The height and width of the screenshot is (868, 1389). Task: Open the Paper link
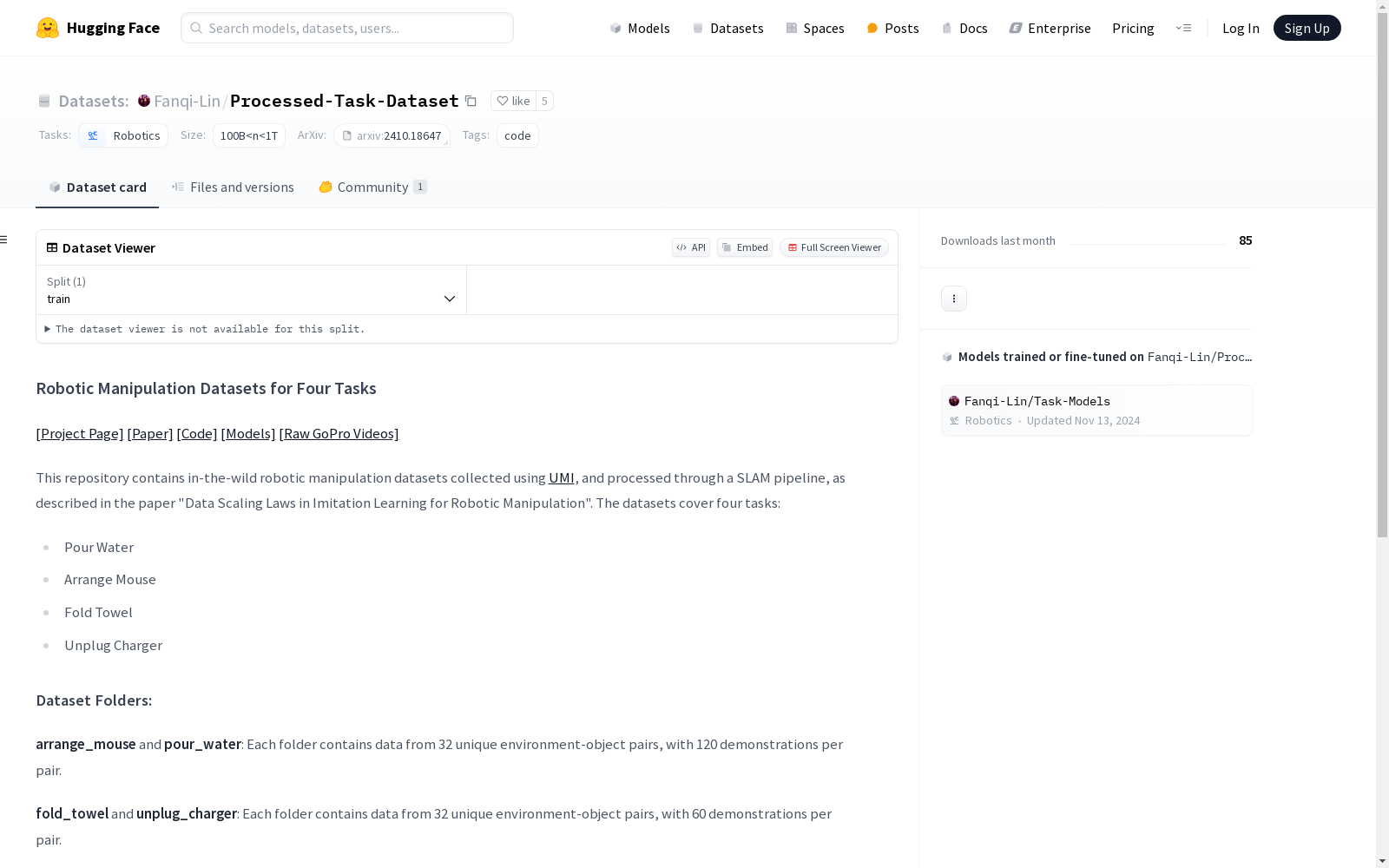coord(150,433)
